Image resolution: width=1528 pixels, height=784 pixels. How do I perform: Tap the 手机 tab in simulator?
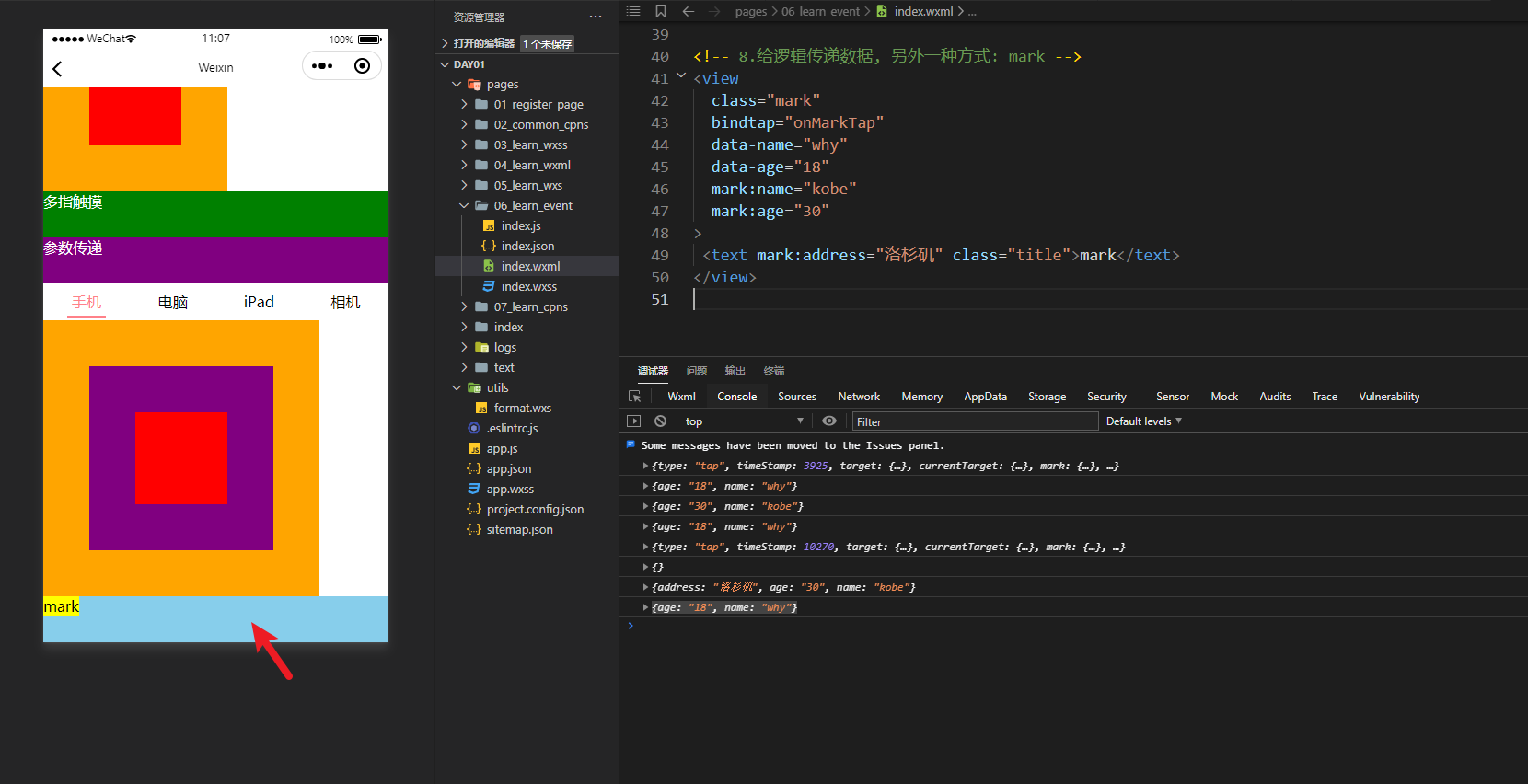[87, 302]
